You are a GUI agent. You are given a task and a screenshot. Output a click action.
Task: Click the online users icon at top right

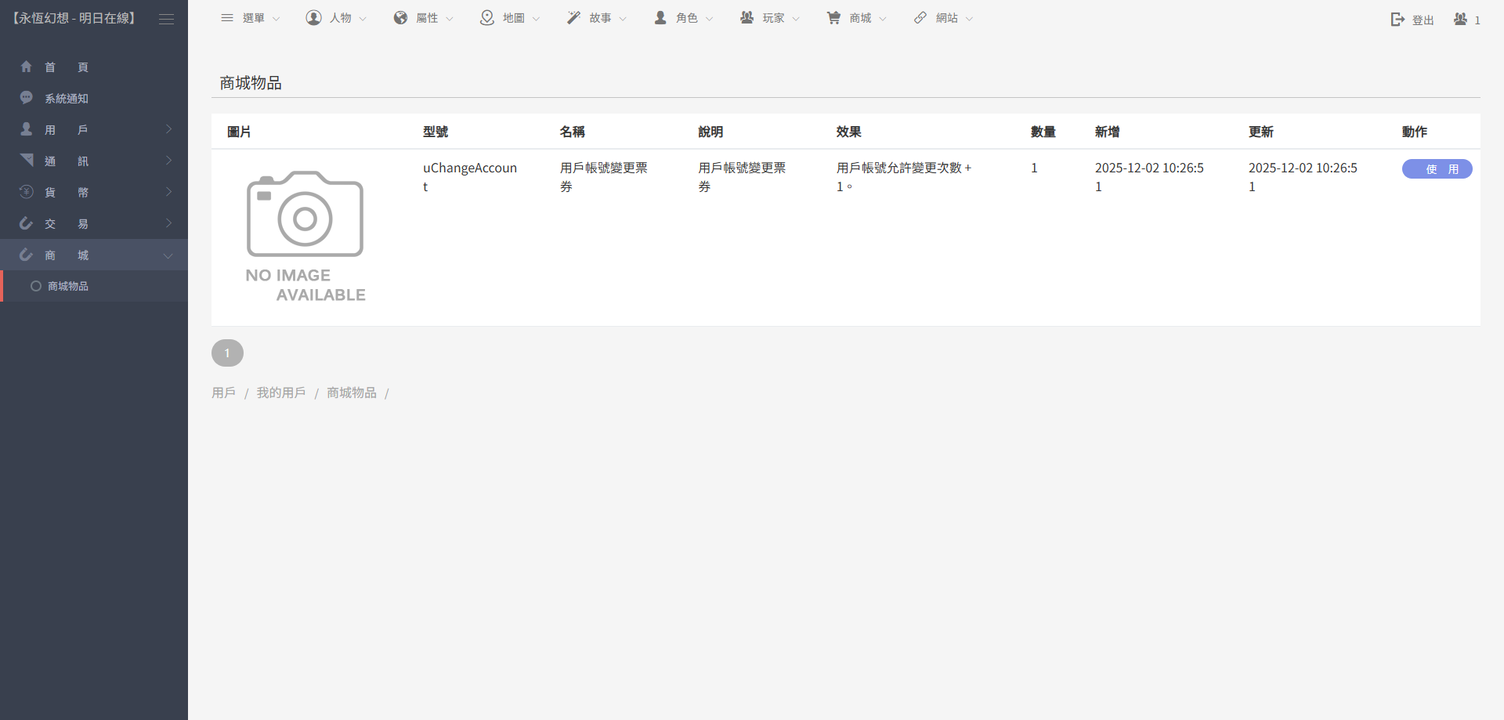pos(1461,19)
